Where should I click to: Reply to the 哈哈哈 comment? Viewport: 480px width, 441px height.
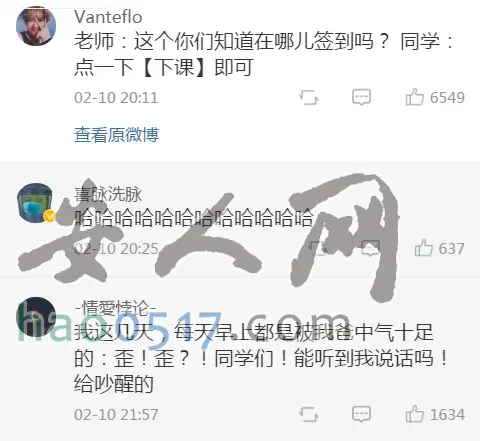[370, 248]
